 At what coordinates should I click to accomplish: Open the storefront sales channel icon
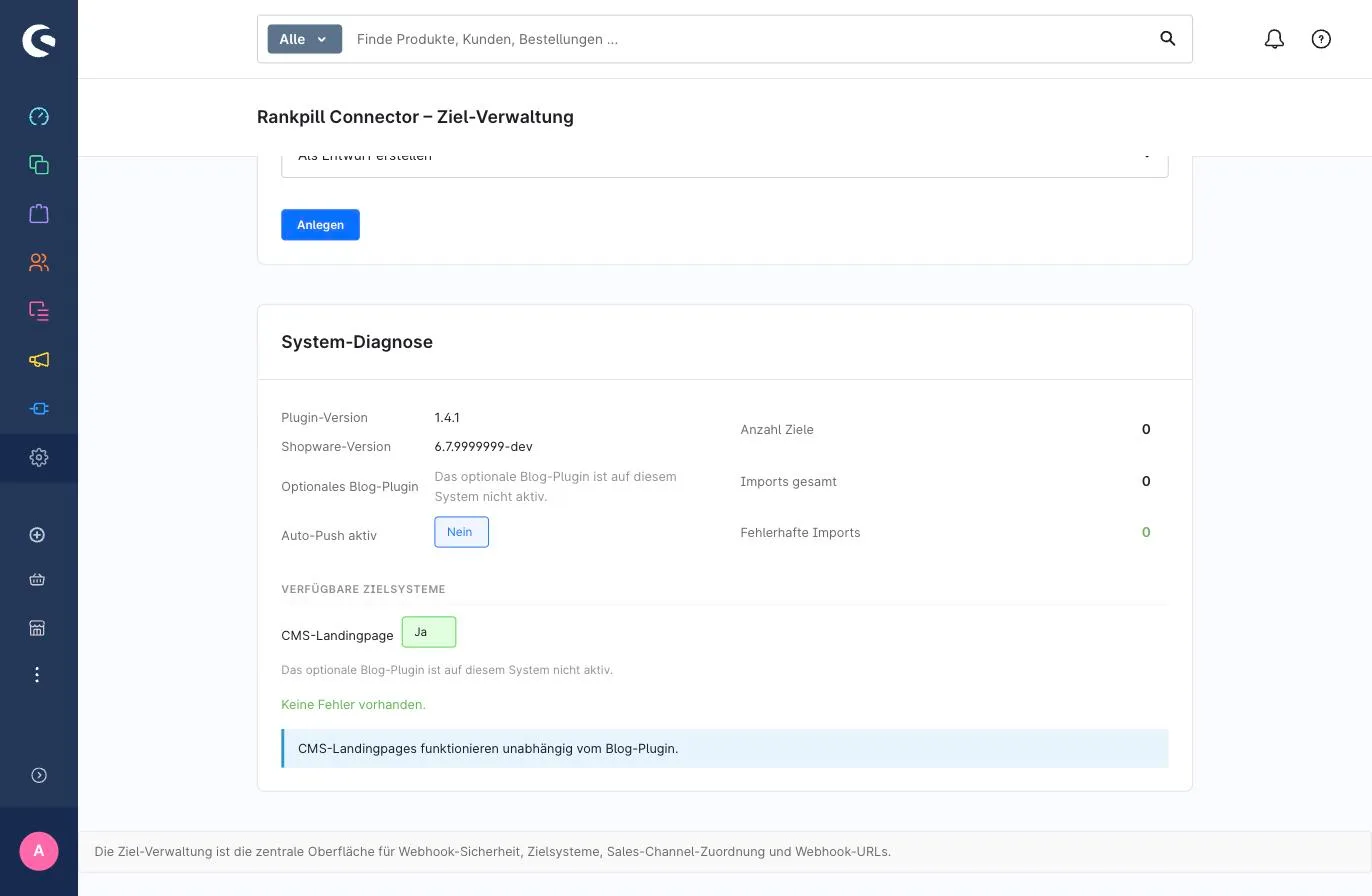pos(37,628)
